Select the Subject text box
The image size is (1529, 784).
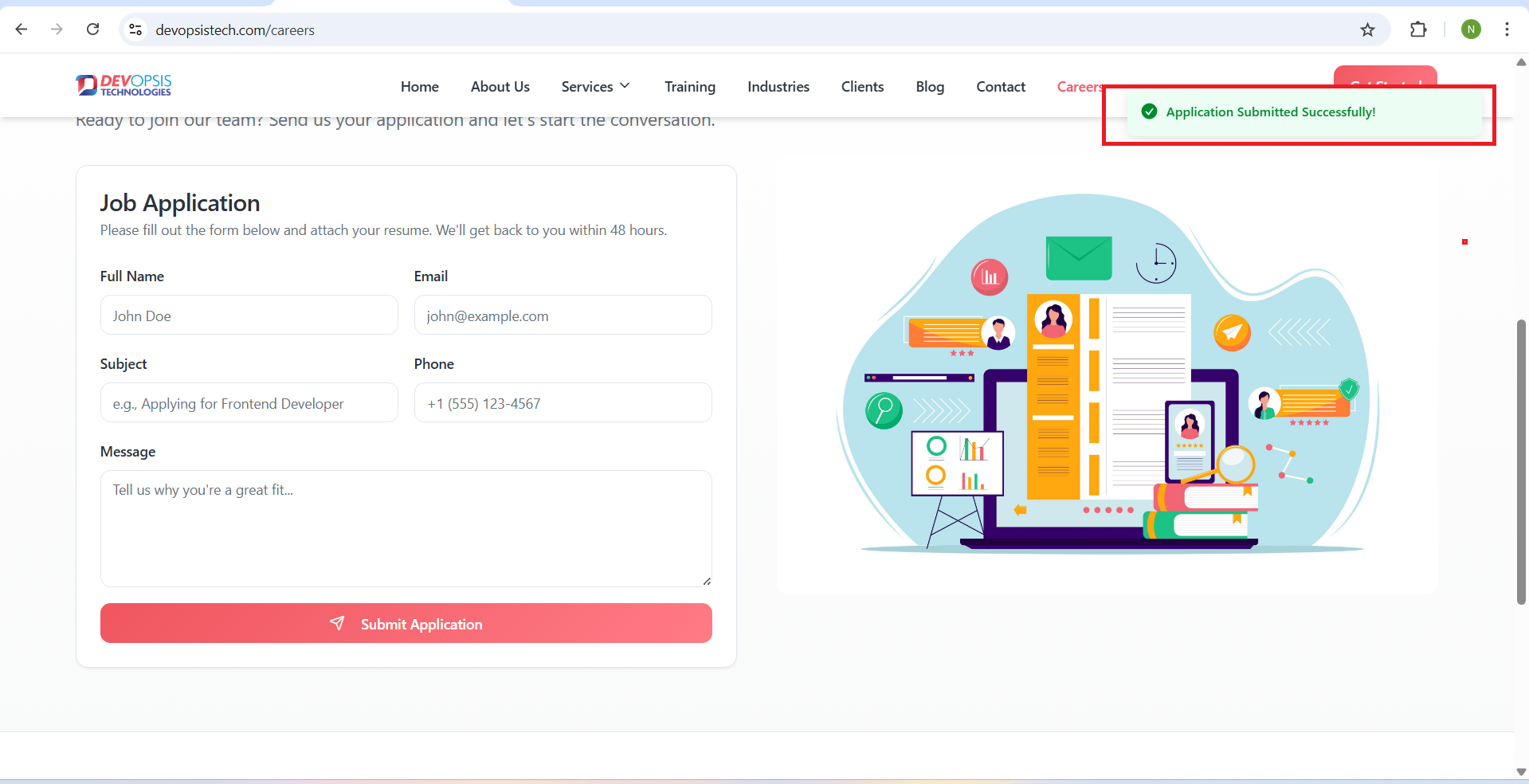249,403
